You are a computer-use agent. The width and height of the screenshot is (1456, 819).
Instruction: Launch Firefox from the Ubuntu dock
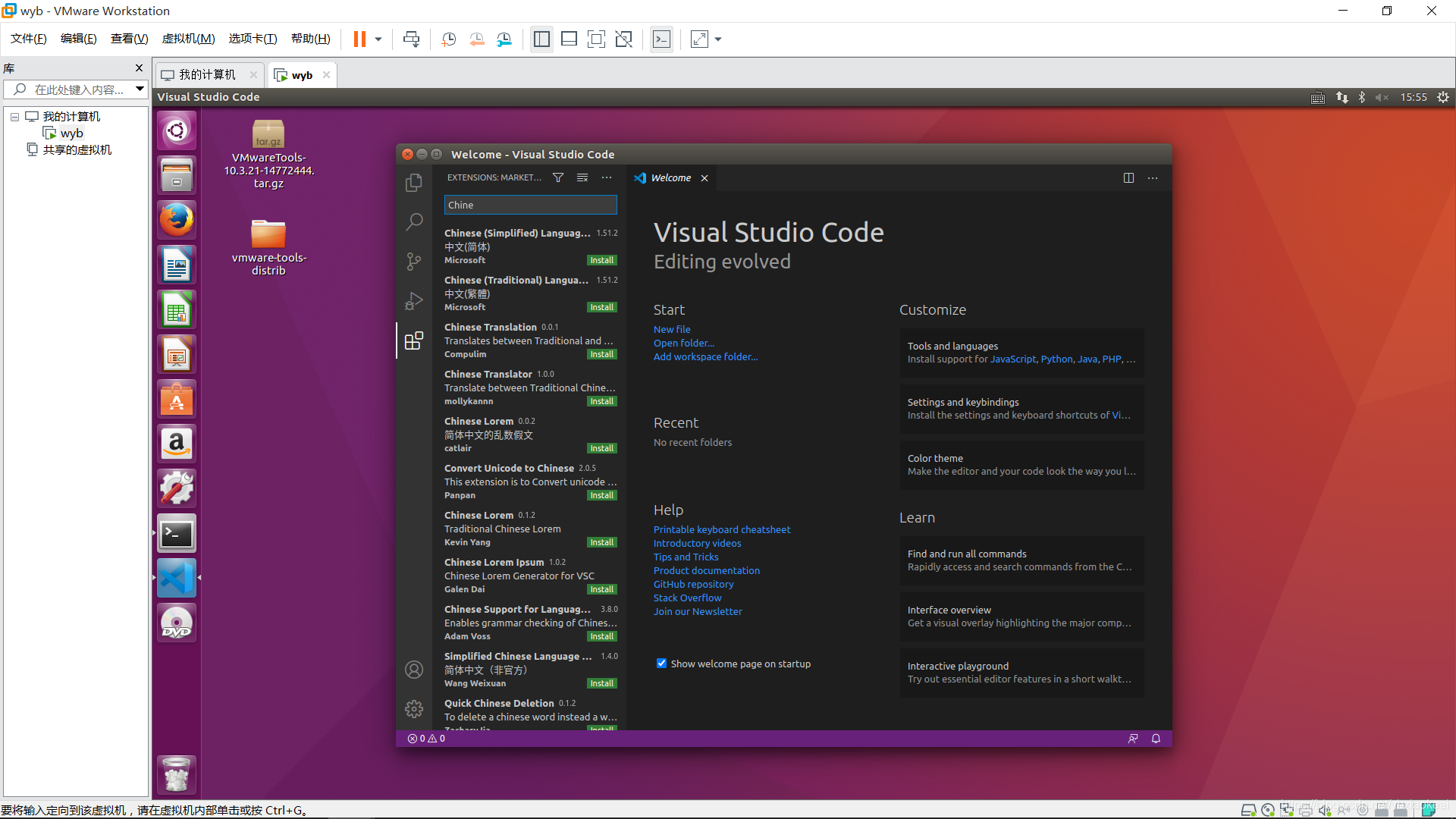(177, 220)
